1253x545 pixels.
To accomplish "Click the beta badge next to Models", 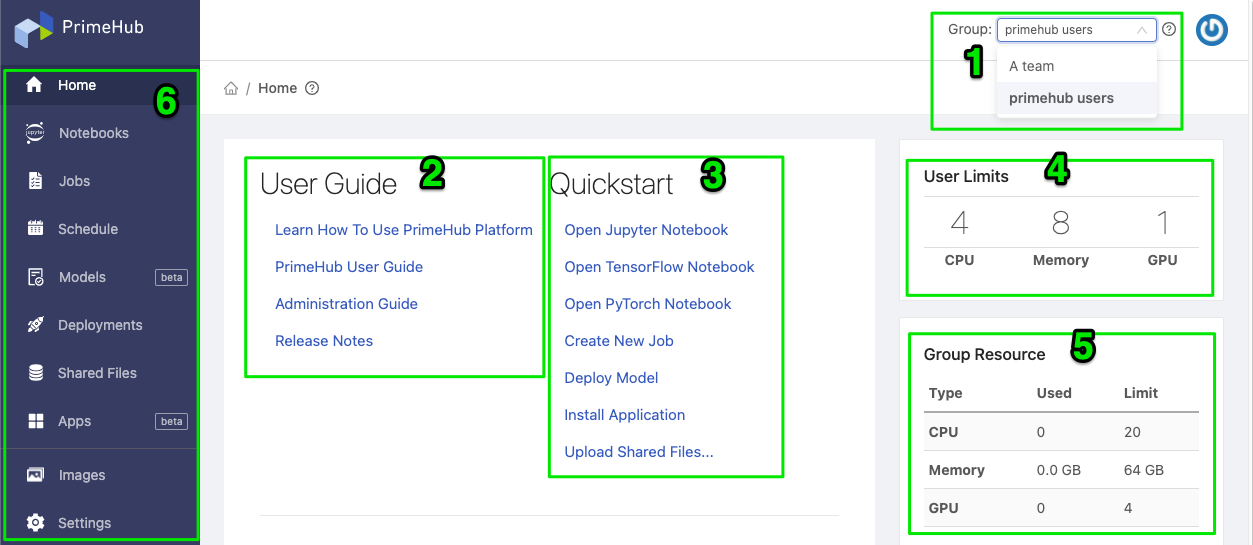I will click(172, 277).
